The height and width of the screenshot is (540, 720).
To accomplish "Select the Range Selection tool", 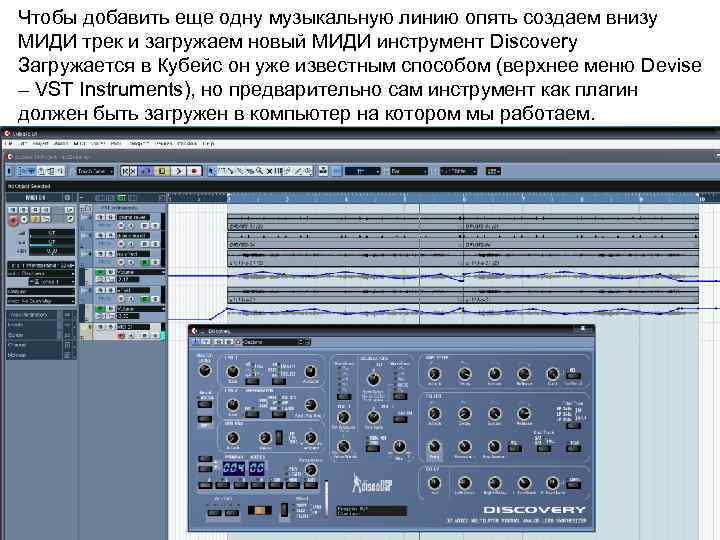I will [221, 171].
